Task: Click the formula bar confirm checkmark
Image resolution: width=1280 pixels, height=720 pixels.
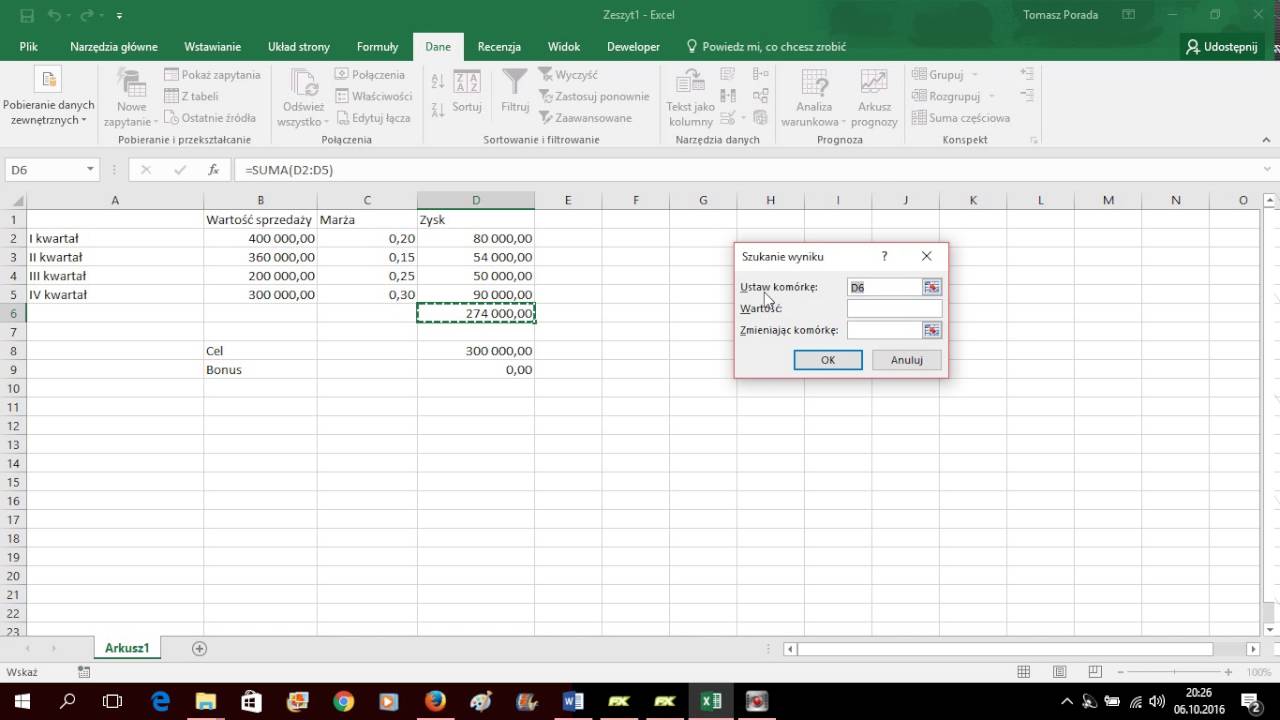Action: click(179, 170)
